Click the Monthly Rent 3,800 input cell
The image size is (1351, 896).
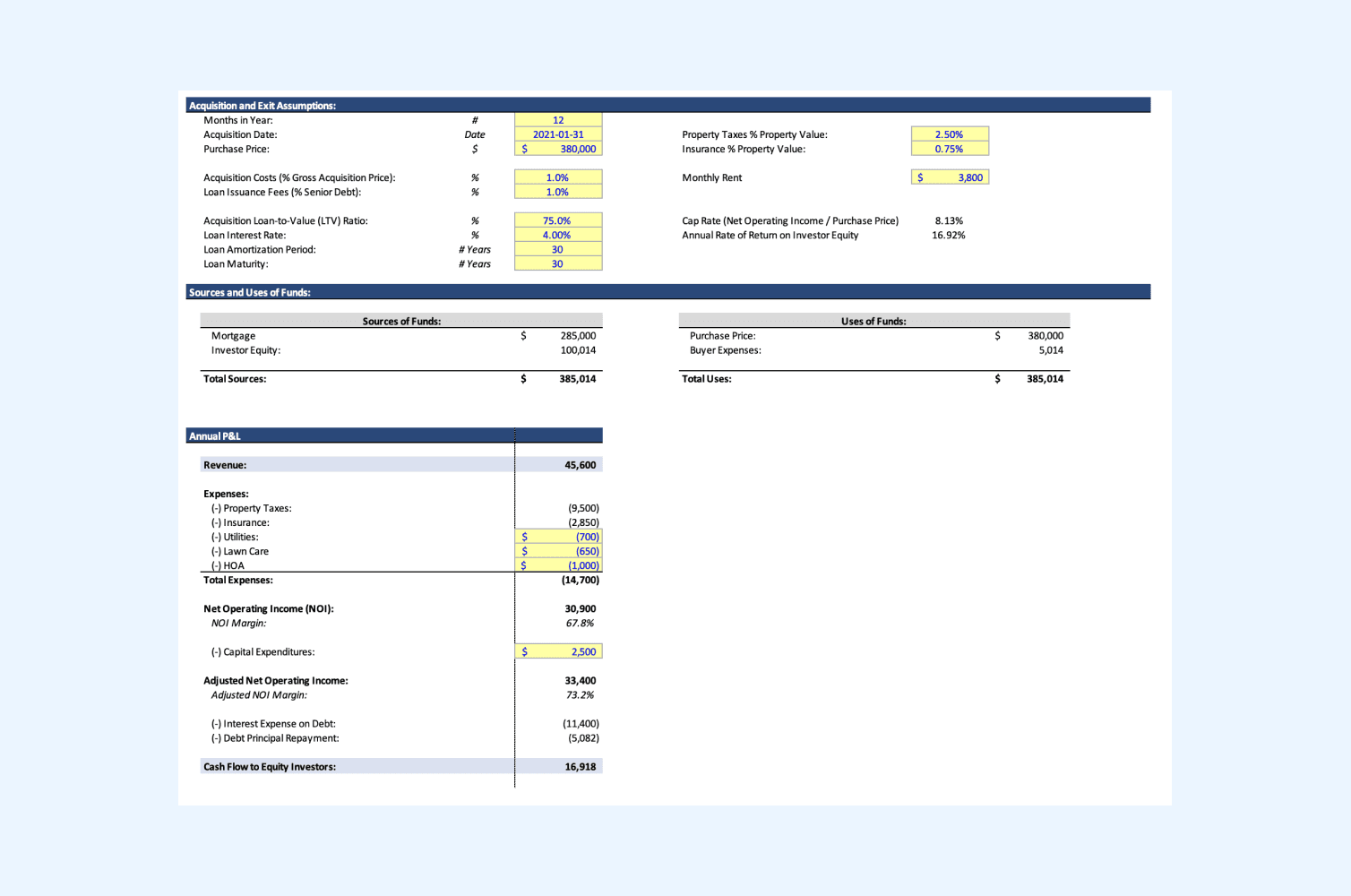pyautogui.click(x=950, y=177)
